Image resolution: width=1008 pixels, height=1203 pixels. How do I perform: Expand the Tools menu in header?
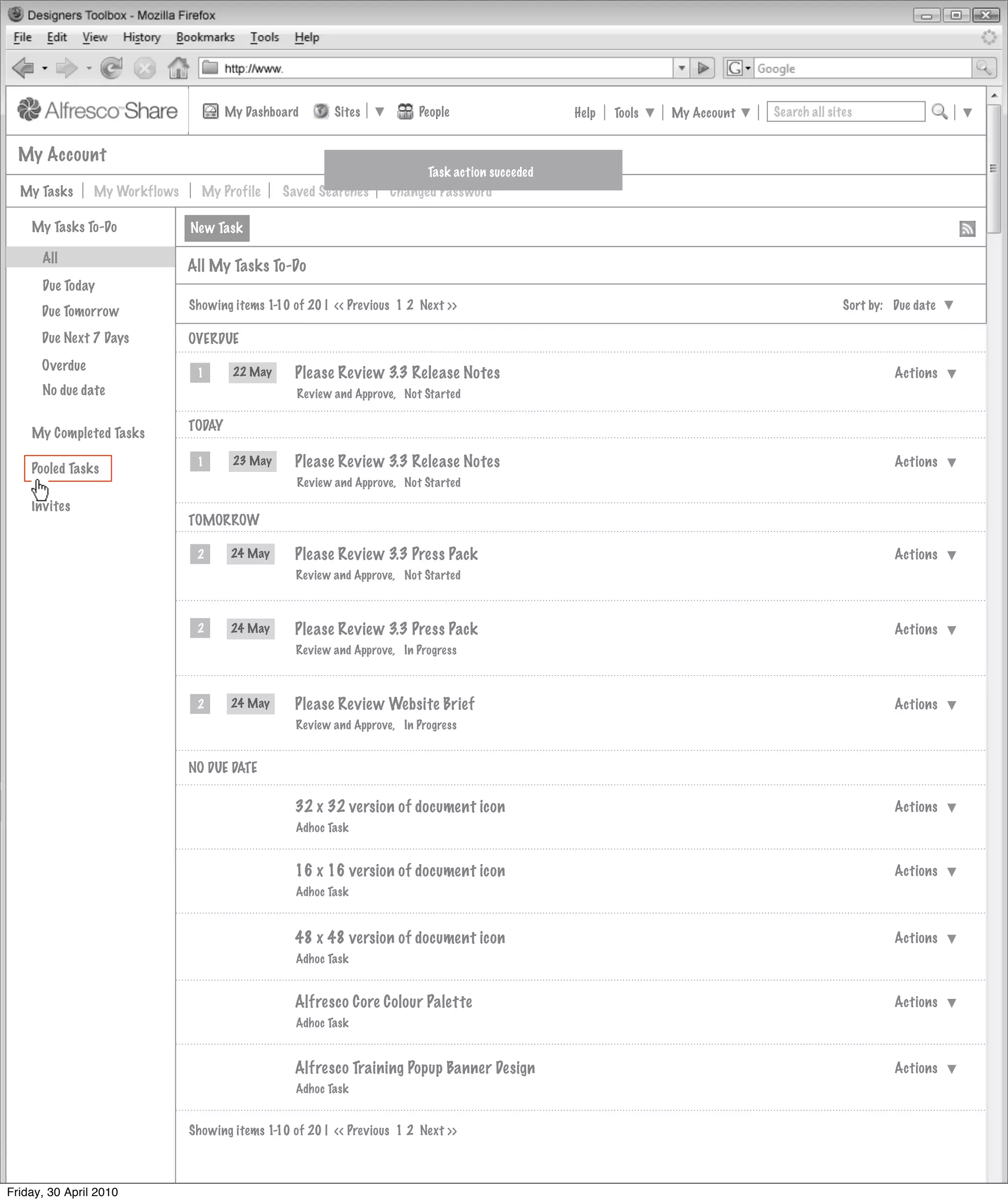coord(634,113)
